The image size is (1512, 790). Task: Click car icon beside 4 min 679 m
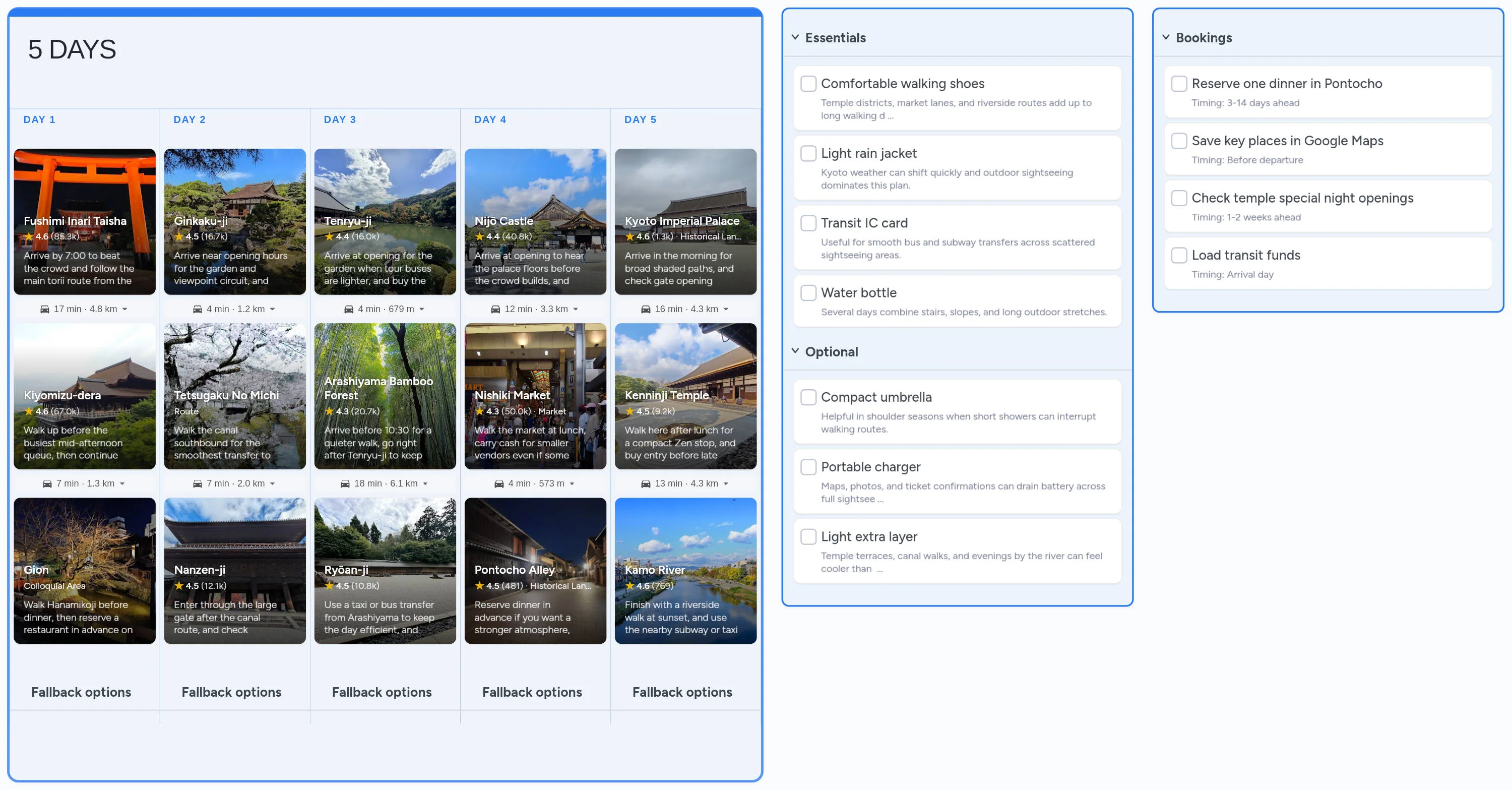349,310
